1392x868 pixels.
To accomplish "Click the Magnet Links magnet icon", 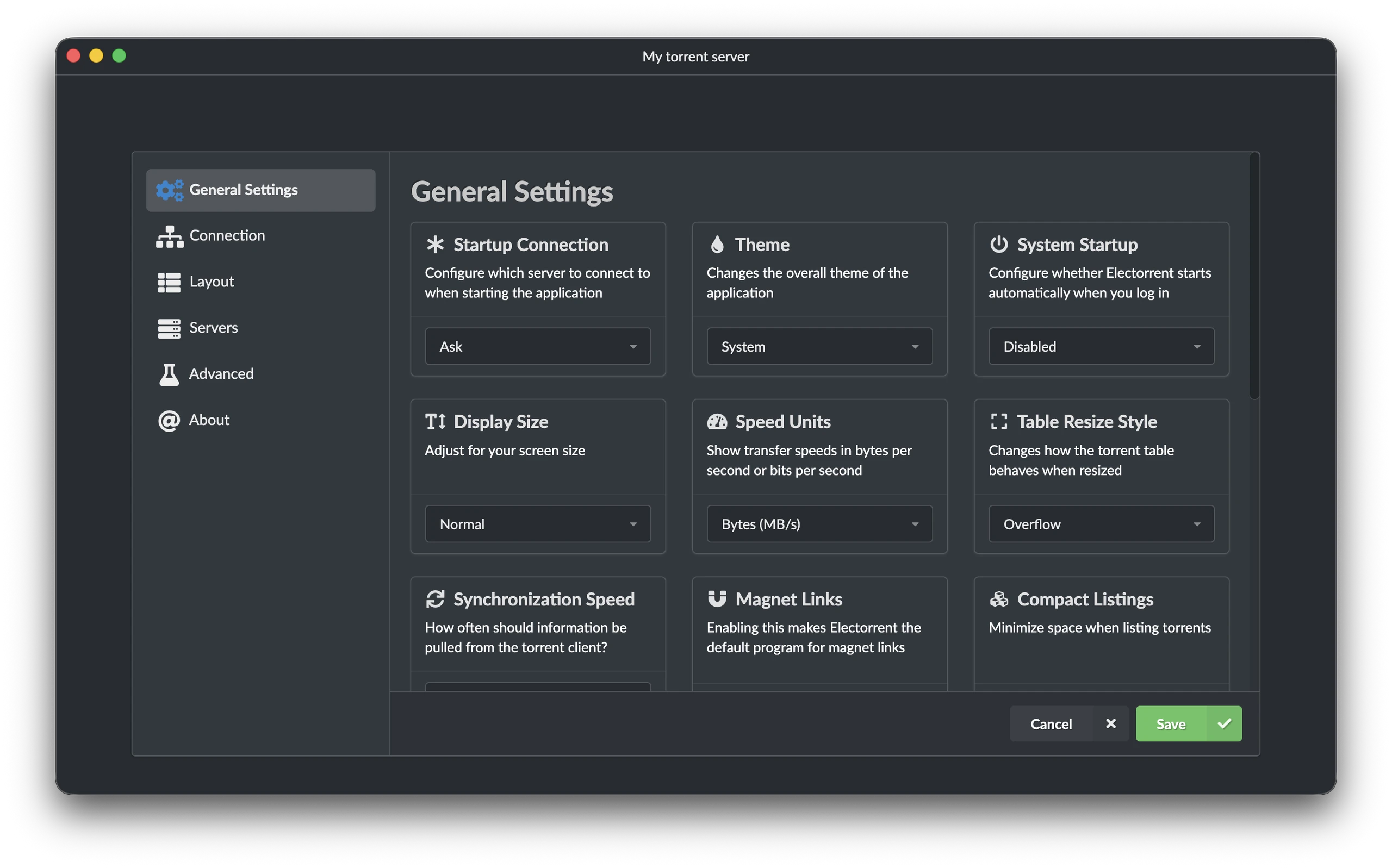I will click(x=717, y=598).
